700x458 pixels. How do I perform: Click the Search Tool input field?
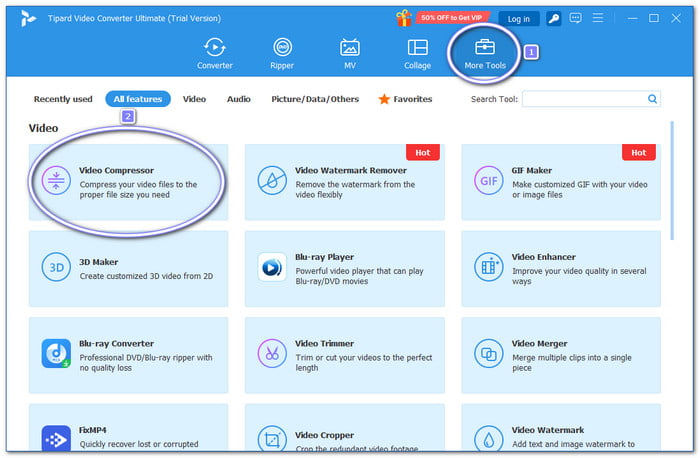pos(592,99)
